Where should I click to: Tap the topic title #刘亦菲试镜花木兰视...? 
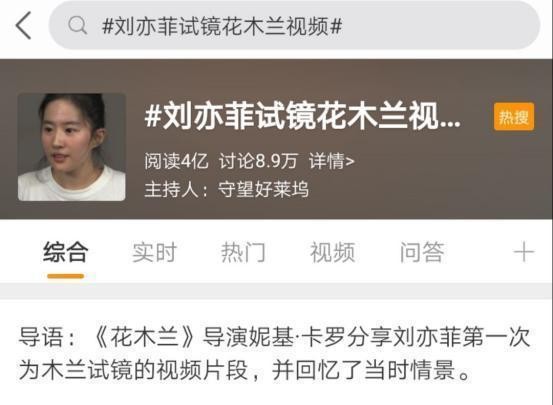(303, 116)
